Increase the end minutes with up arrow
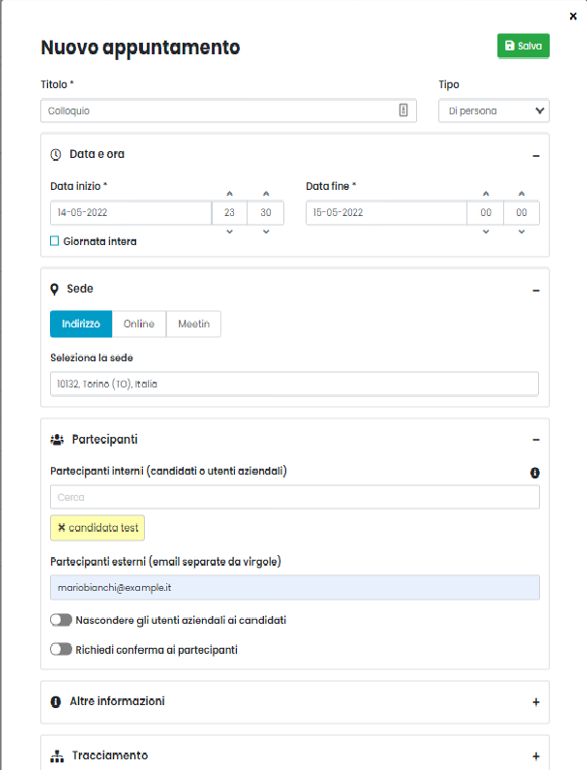This screenshot has width=587, height=773. coord(521,194)
